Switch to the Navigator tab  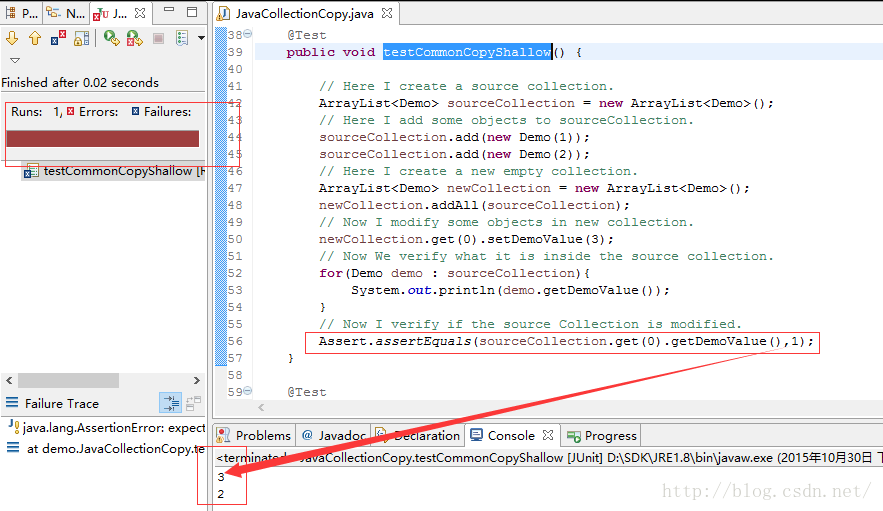coord(66,13)
